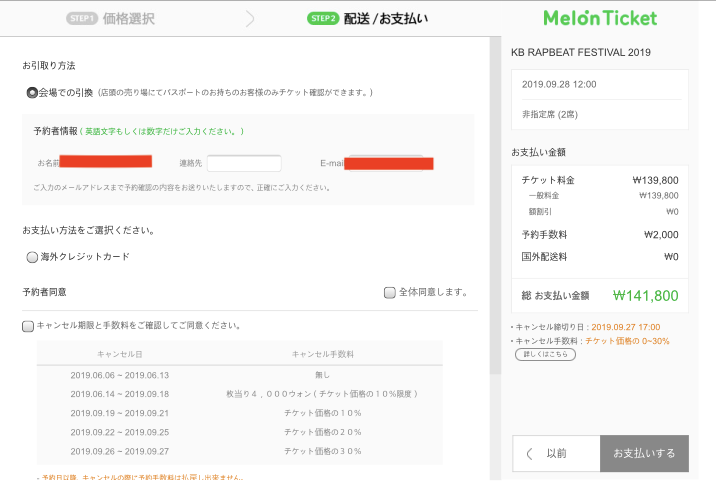Click the チケット料金 ₩139,800 row

point(600,180)
